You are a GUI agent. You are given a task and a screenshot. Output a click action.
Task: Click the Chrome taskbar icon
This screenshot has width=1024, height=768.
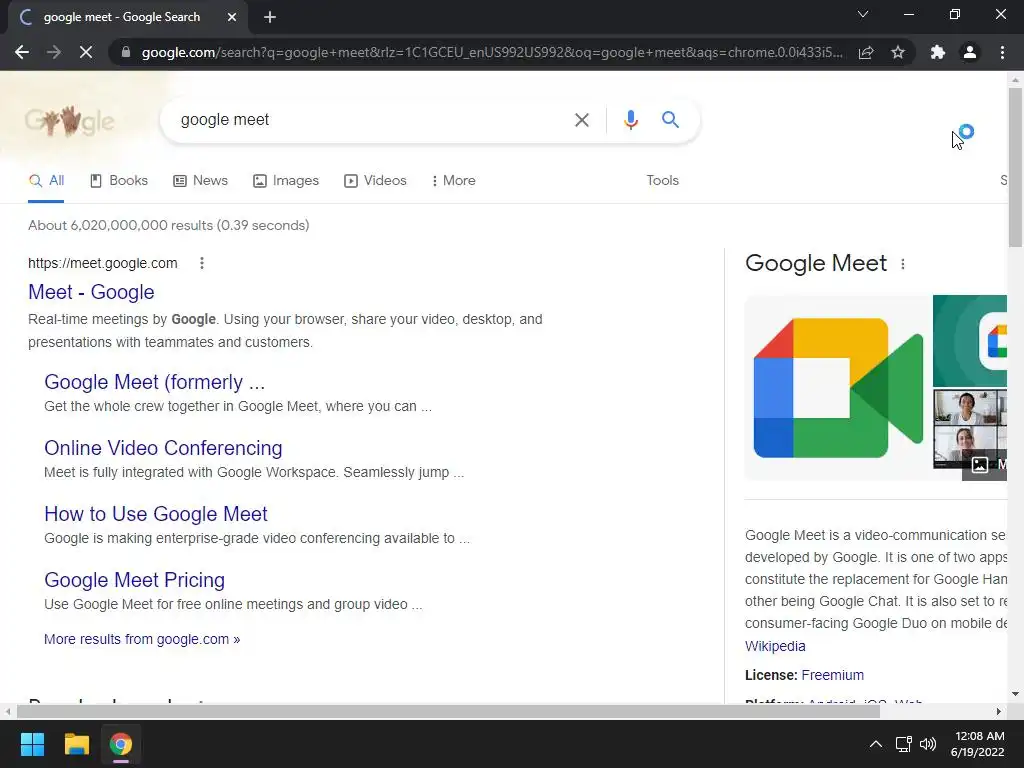(x=121, y=744)
